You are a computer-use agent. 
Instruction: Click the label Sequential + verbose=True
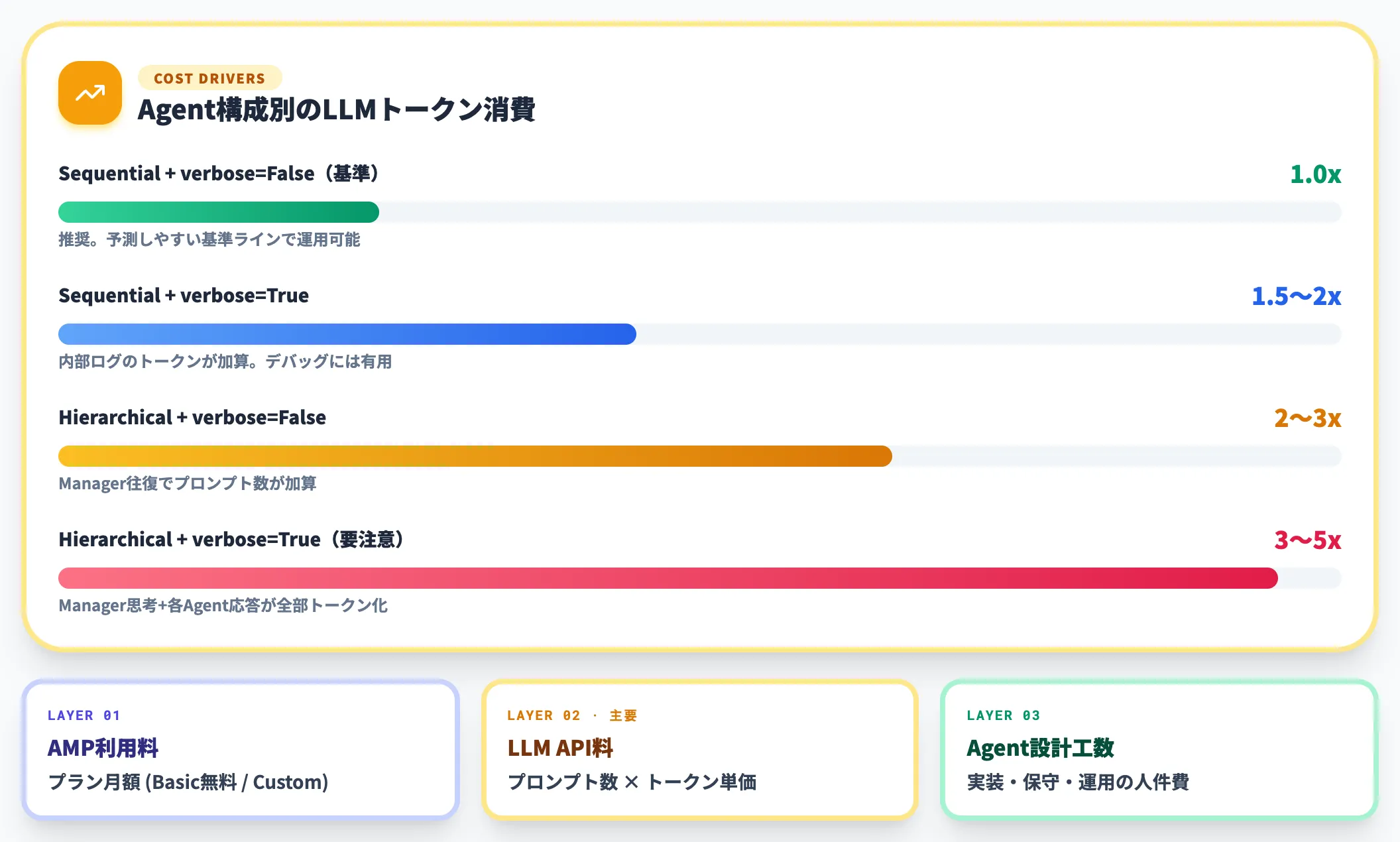(184, 296)
